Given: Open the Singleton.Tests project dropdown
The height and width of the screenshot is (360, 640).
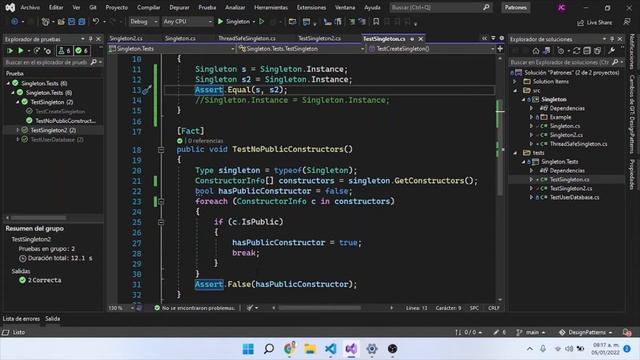Looking at the screenshot, I should 172,49.
